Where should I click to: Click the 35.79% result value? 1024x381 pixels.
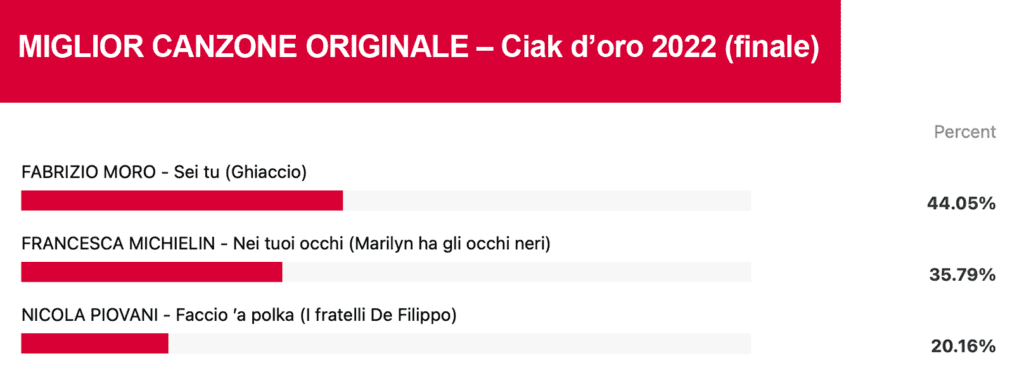(x=963, y=275)
